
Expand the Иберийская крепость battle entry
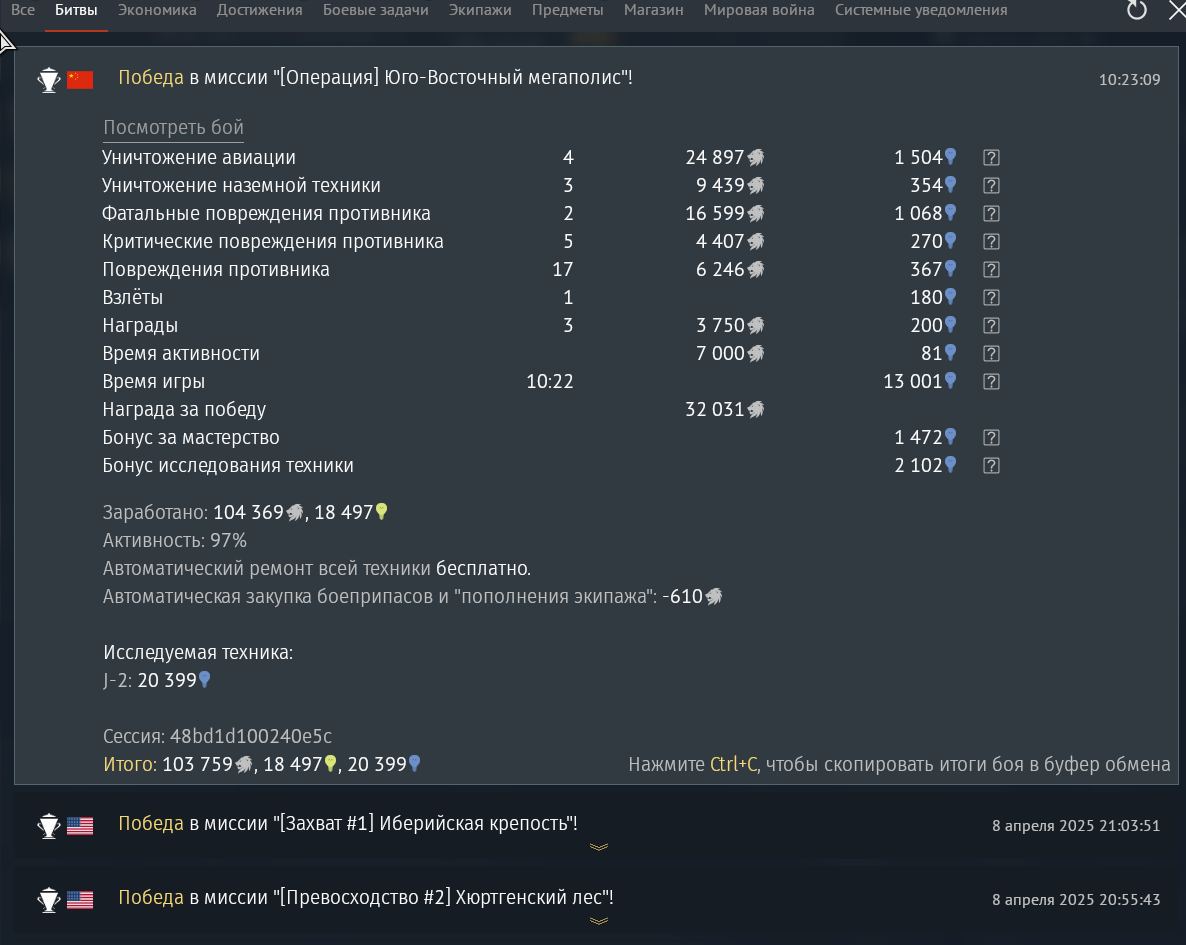[598, 847]
